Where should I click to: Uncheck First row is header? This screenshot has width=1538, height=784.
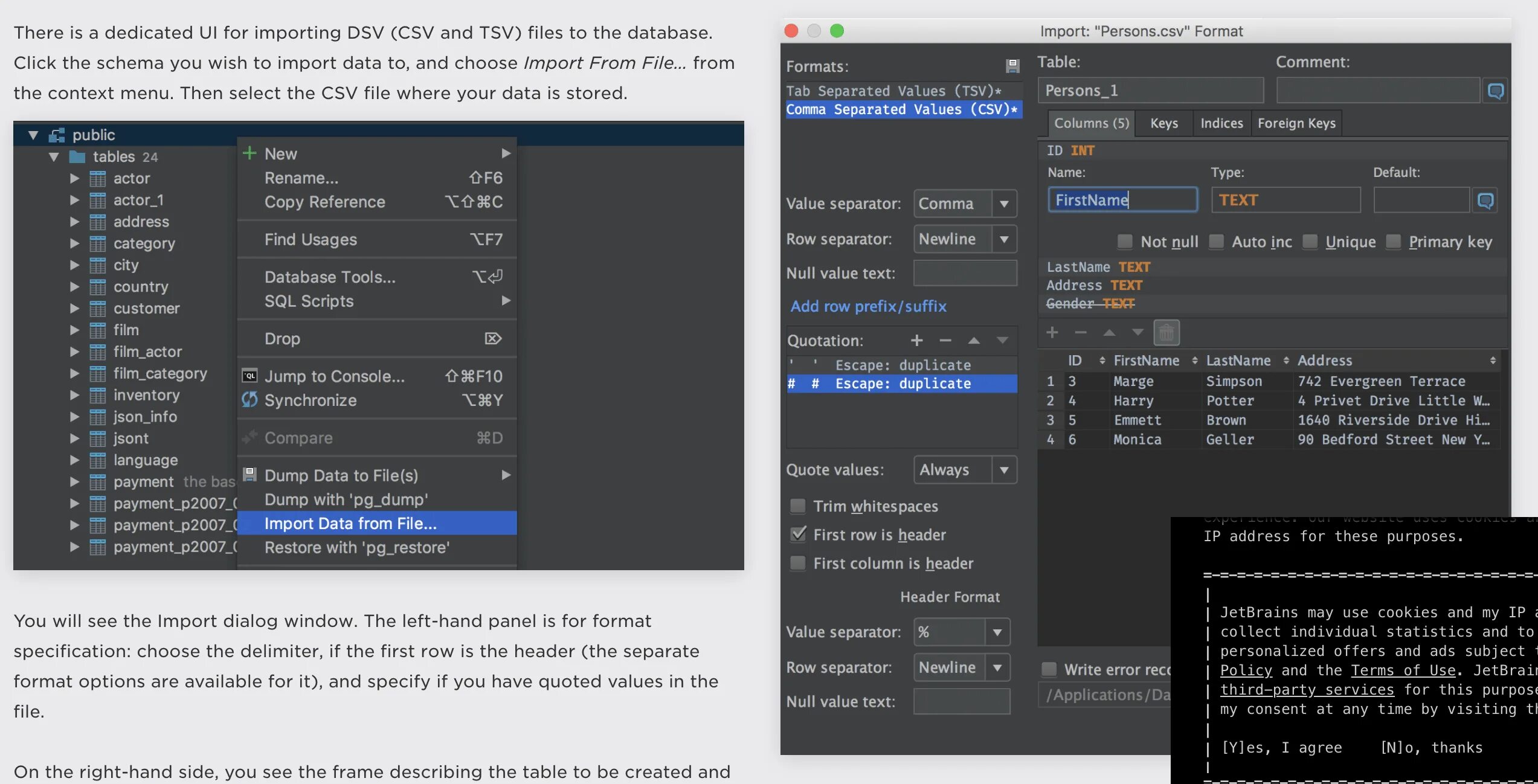coord(798,535)
